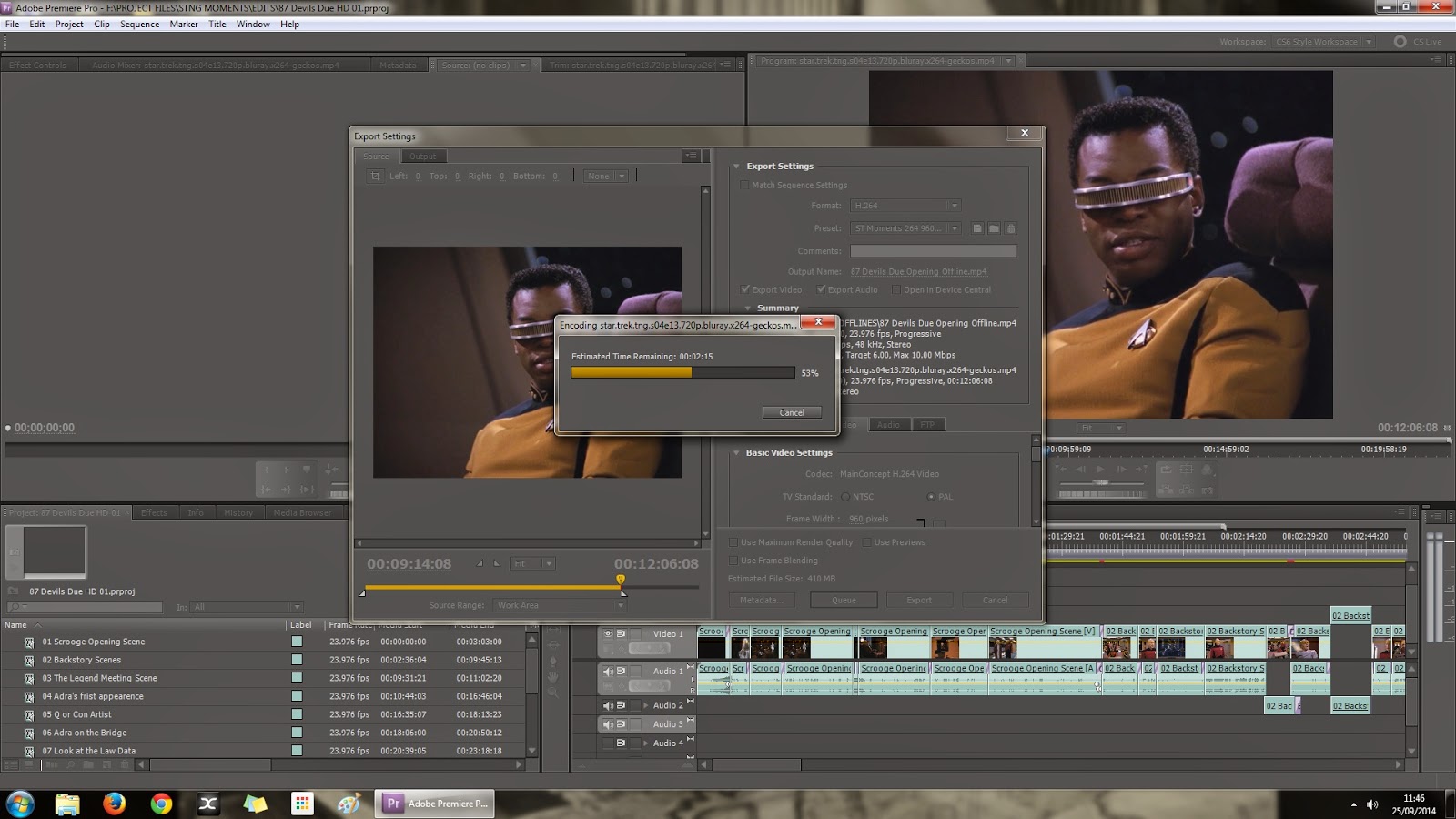Toggle Match Sequence Settings checkbox
1456x819 pixels.
pos(744,185)
